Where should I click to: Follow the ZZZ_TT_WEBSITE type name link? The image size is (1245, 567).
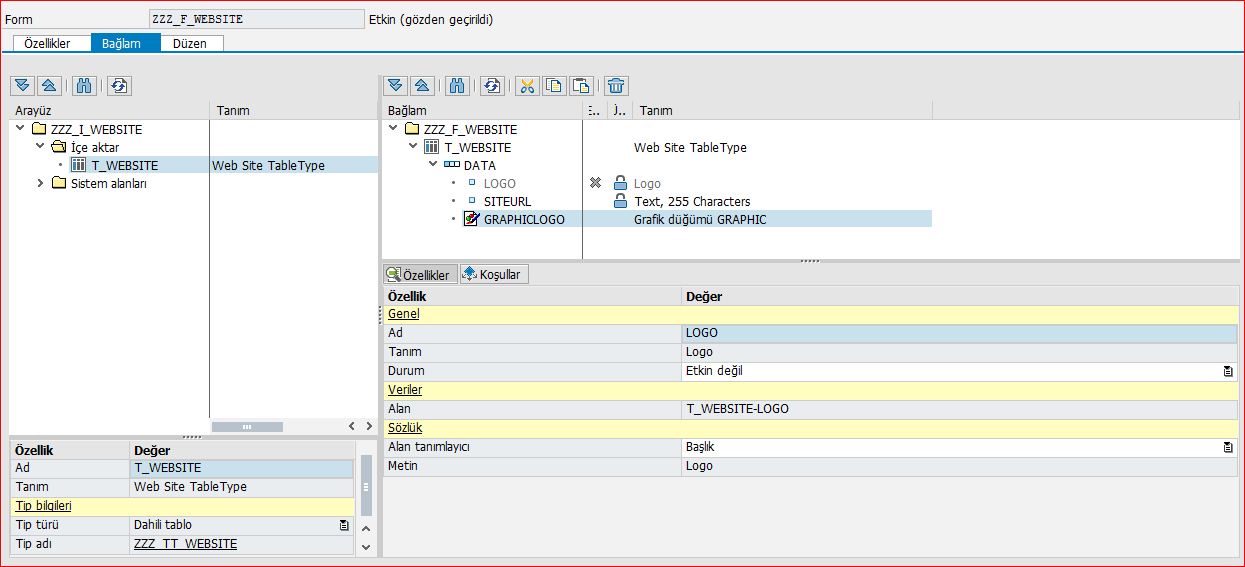185,544
